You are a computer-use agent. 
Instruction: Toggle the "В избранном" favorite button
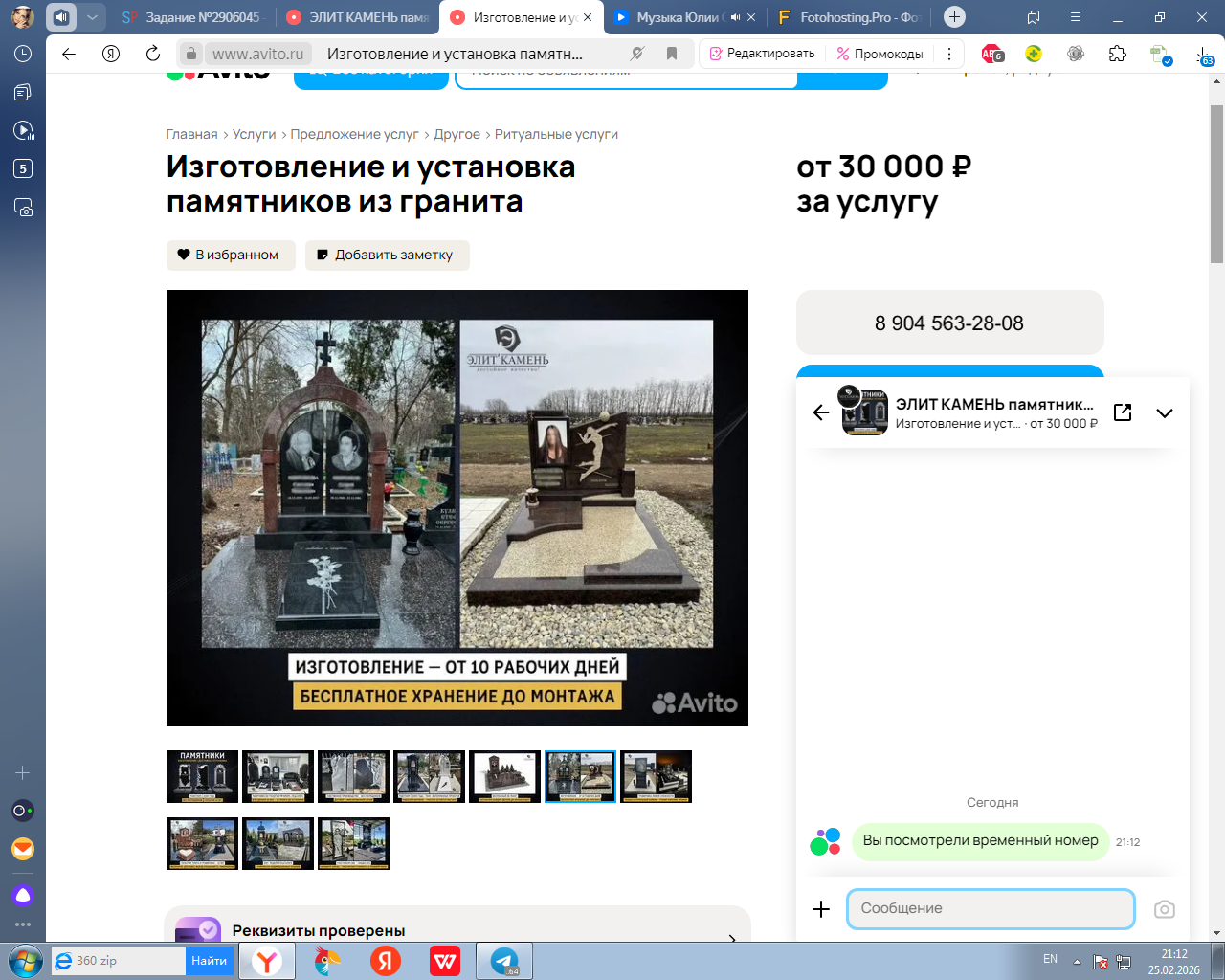(x=231, y=255)
